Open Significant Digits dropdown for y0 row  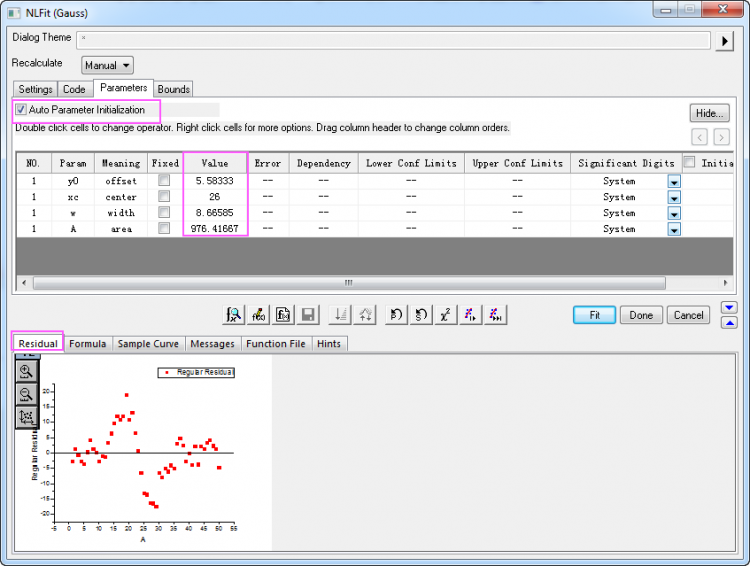pos(674,182)
